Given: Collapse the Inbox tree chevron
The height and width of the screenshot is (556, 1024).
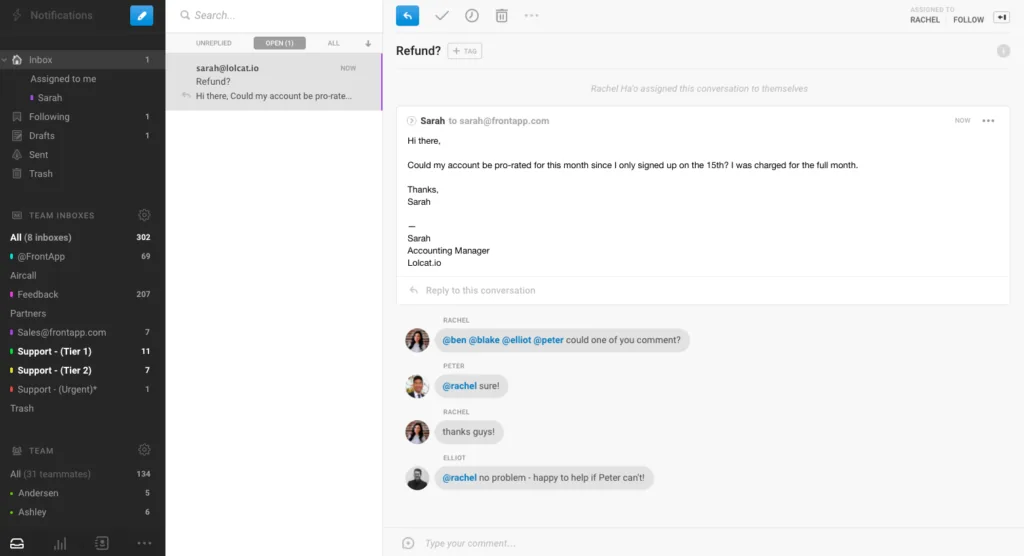Looking at the screenshot, I should coord(5,59).
